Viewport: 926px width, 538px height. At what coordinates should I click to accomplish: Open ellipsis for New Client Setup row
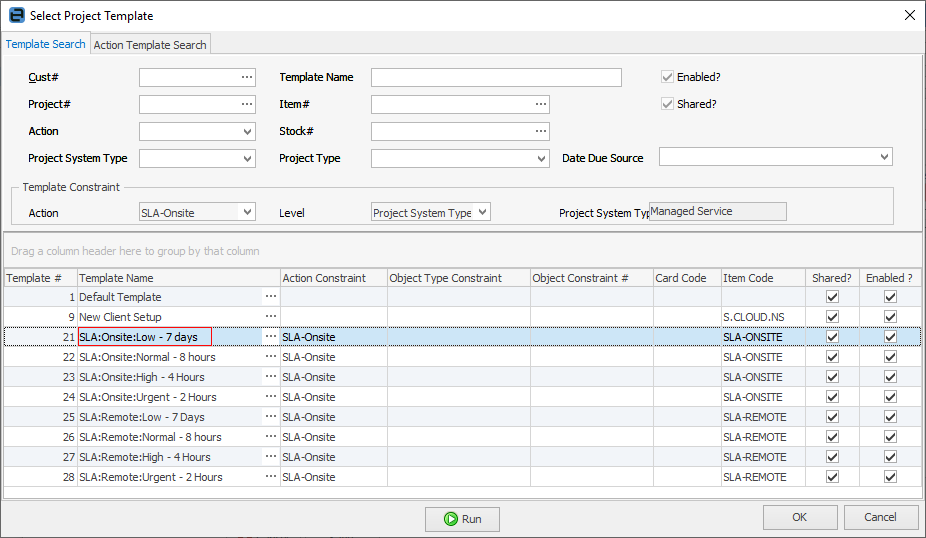tap(270, 317)
